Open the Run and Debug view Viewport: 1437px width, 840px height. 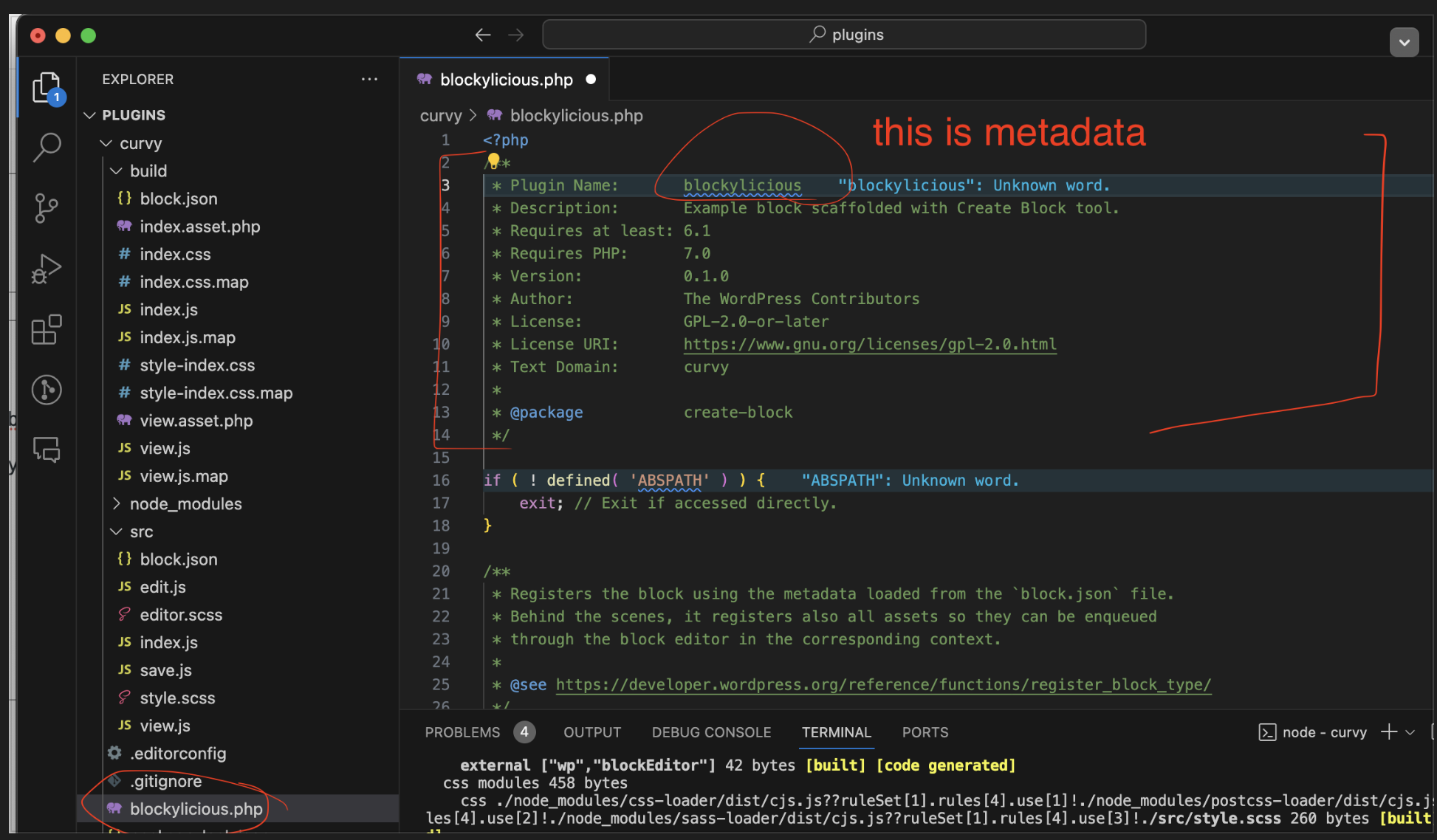point(47,269)
